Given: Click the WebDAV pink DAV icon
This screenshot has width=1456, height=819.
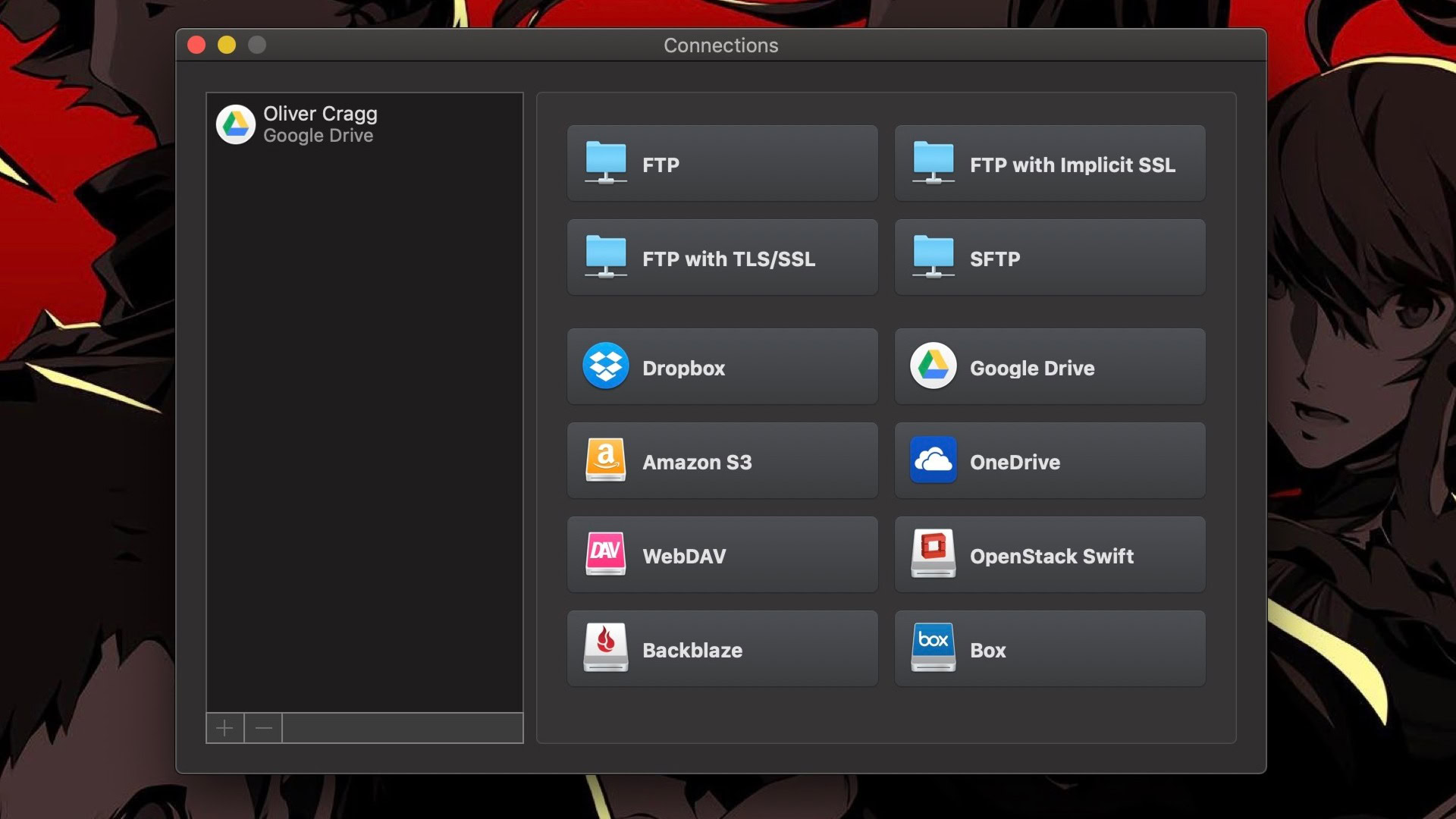Looking at the screenshot, I should coord(605,554).
